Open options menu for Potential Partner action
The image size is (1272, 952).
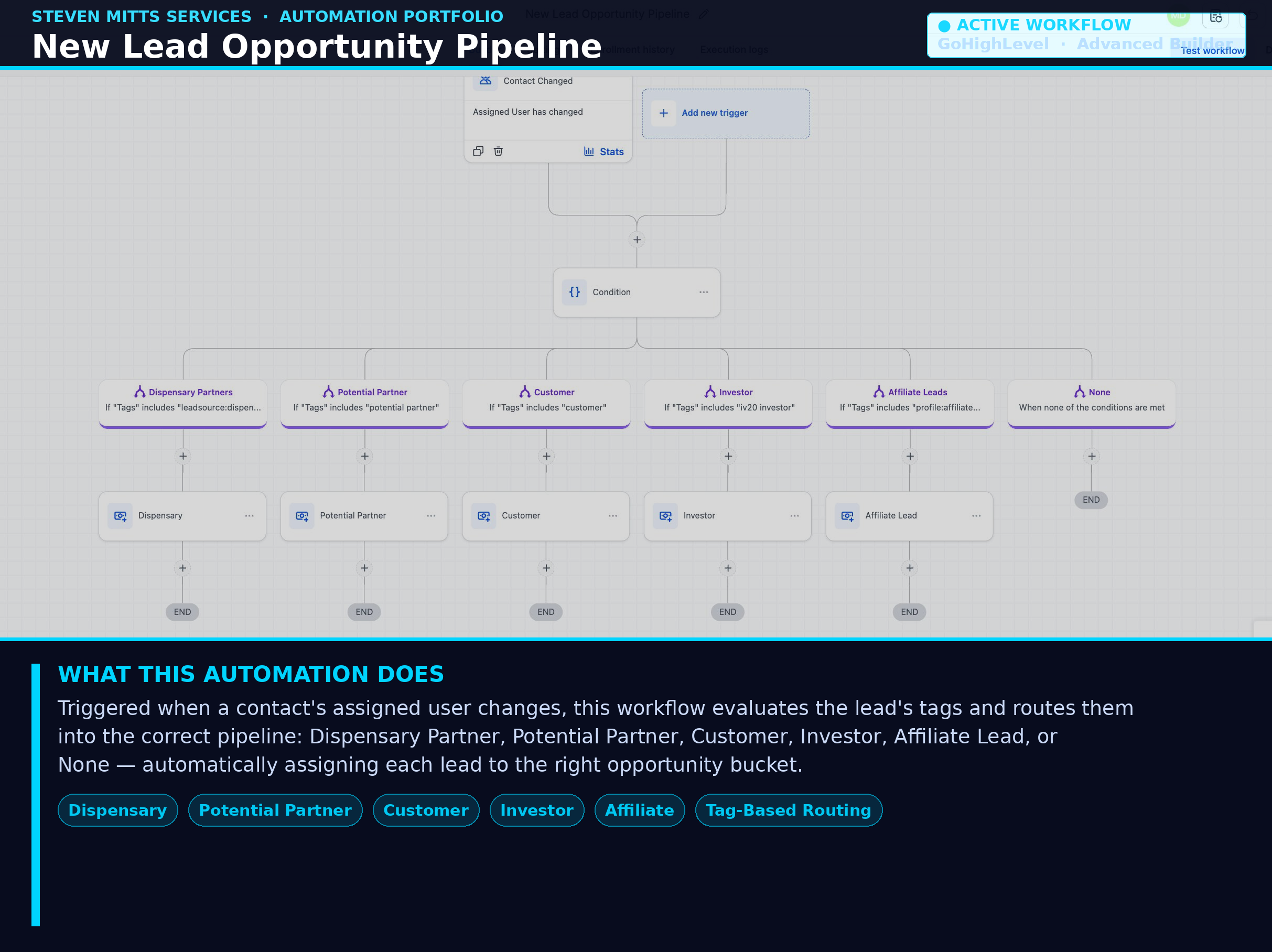[430, 516]
